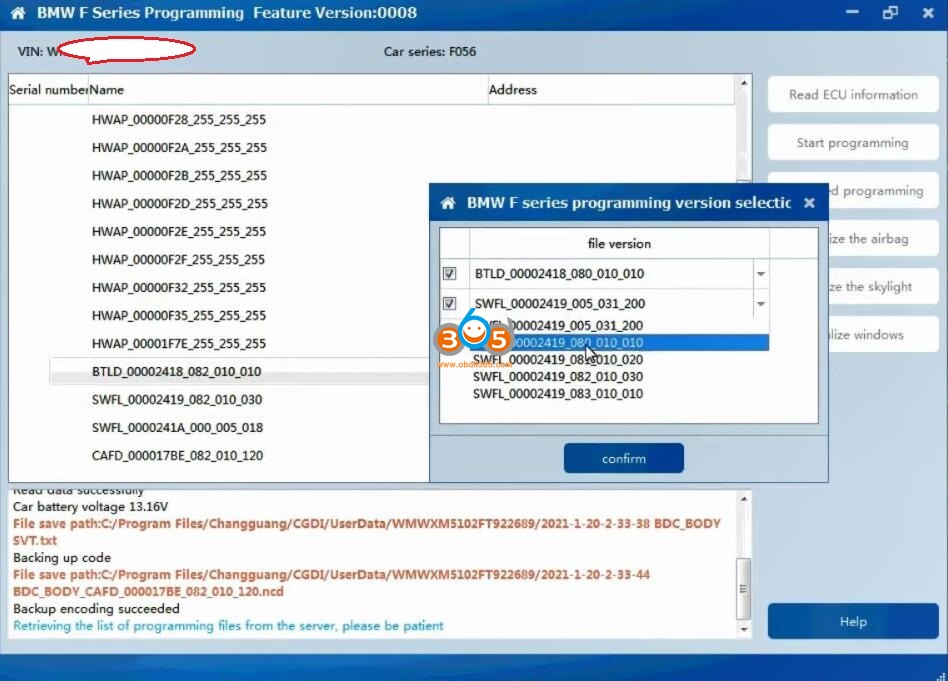Minimize the BMW F Series Programming window

coord(852,12)
